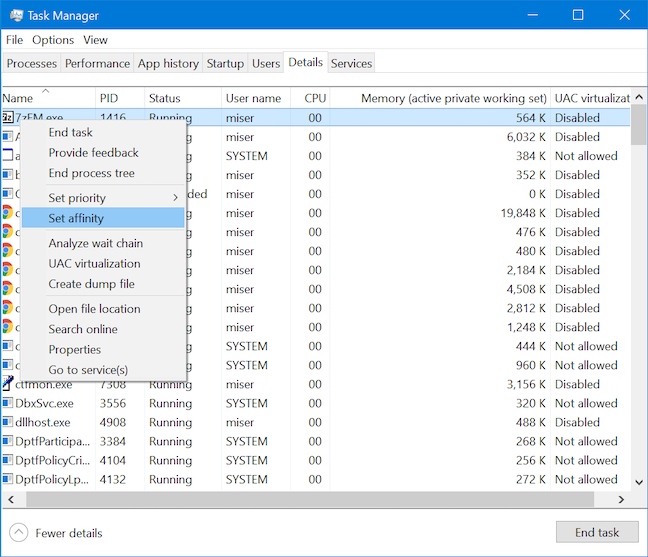Sort by the Memory column header

pos(440,98)
